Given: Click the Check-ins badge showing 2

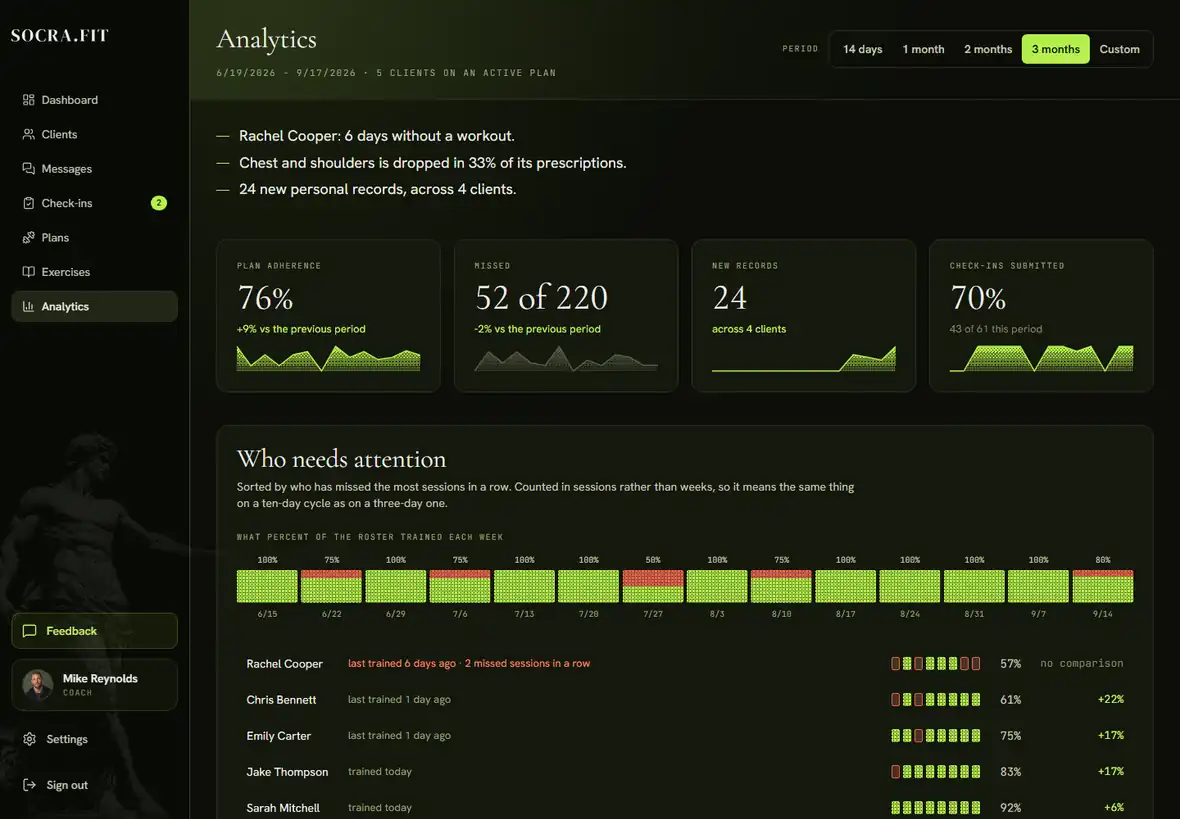Looking at the screenshot, I should point(159,202).
